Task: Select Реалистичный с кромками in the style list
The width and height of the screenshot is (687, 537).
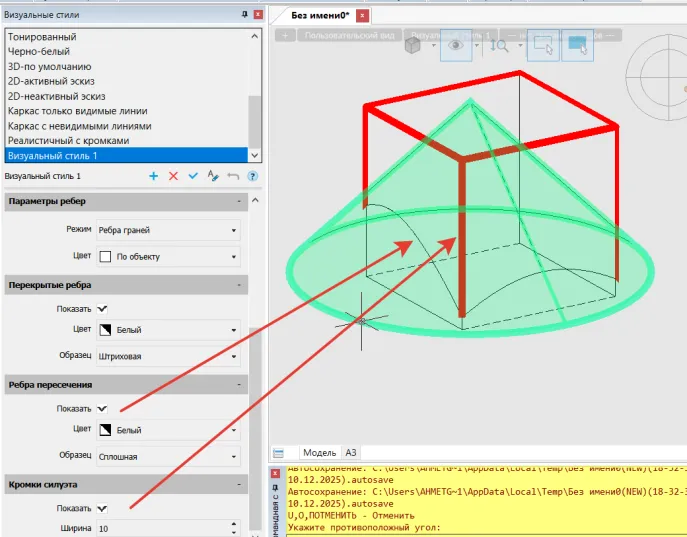Action: tap(67, 141)
